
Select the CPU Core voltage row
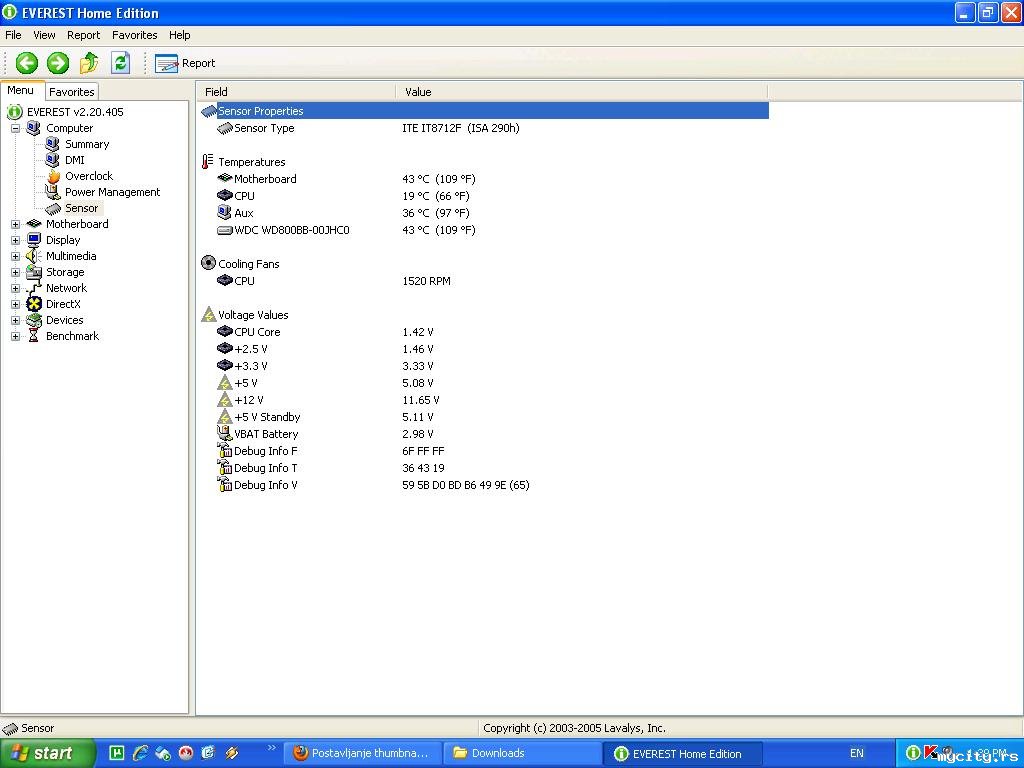pyautogui.click(x=485, y=332)
